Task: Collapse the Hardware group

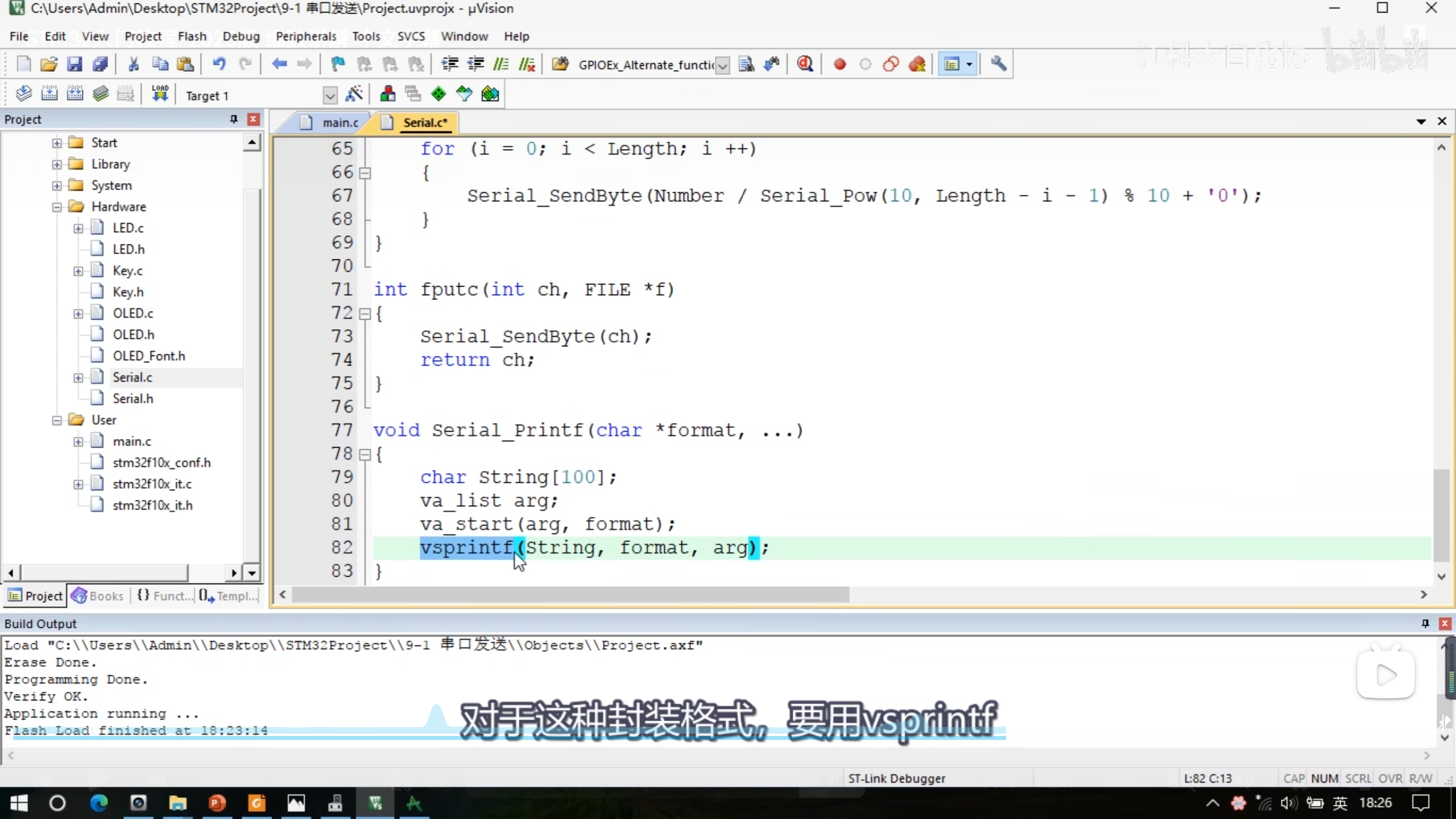Action: 57,207
